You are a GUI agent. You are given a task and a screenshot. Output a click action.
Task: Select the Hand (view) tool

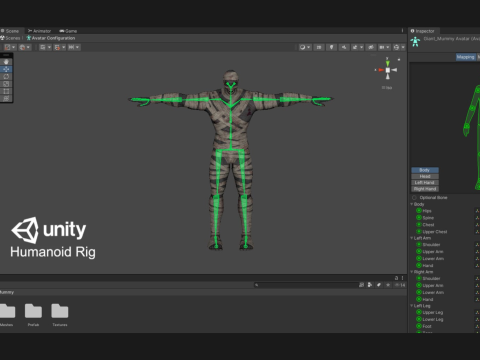point(6,62)
